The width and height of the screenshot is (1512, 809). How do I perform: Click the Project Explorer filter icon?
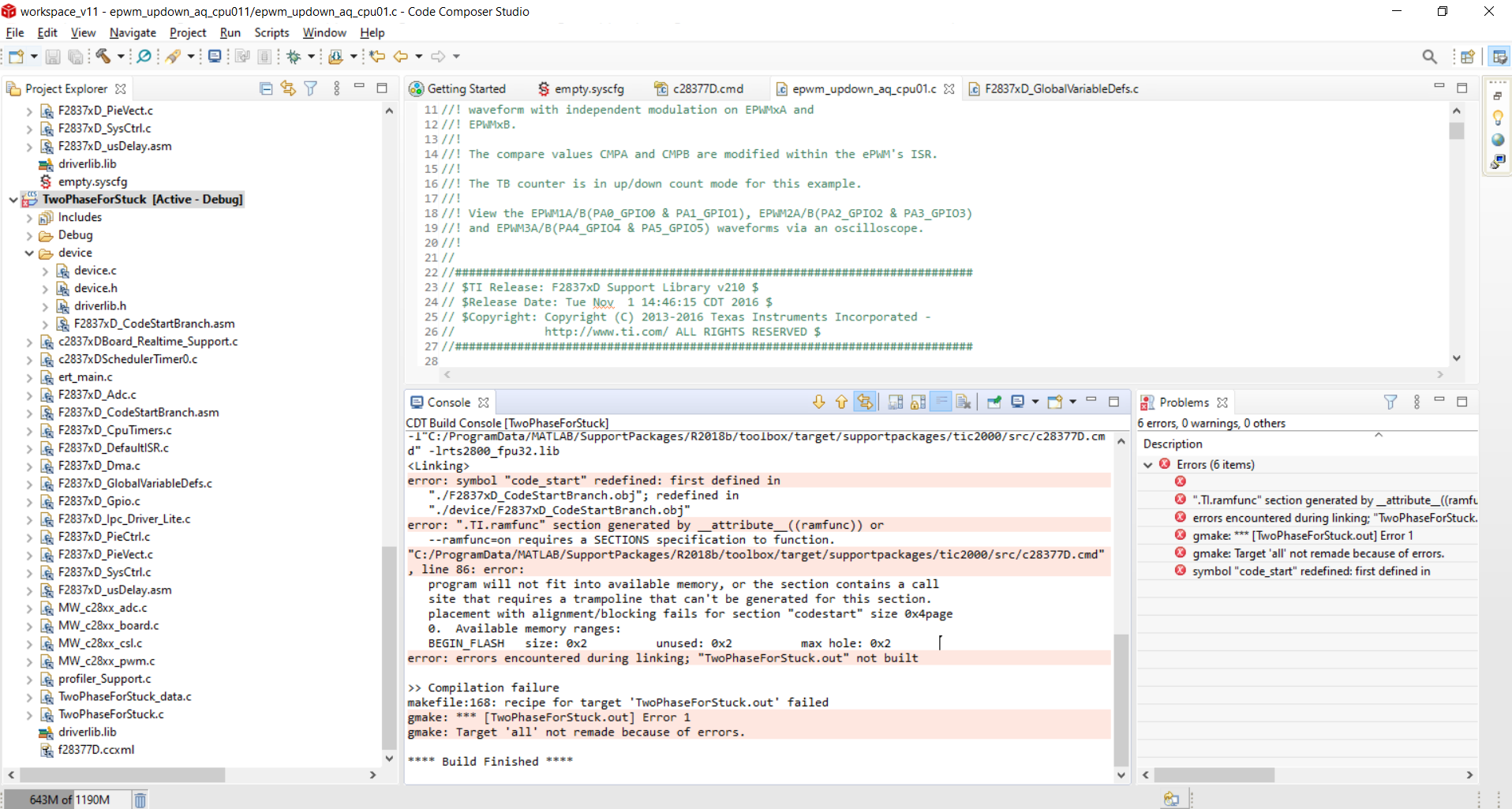click(311, 88)
